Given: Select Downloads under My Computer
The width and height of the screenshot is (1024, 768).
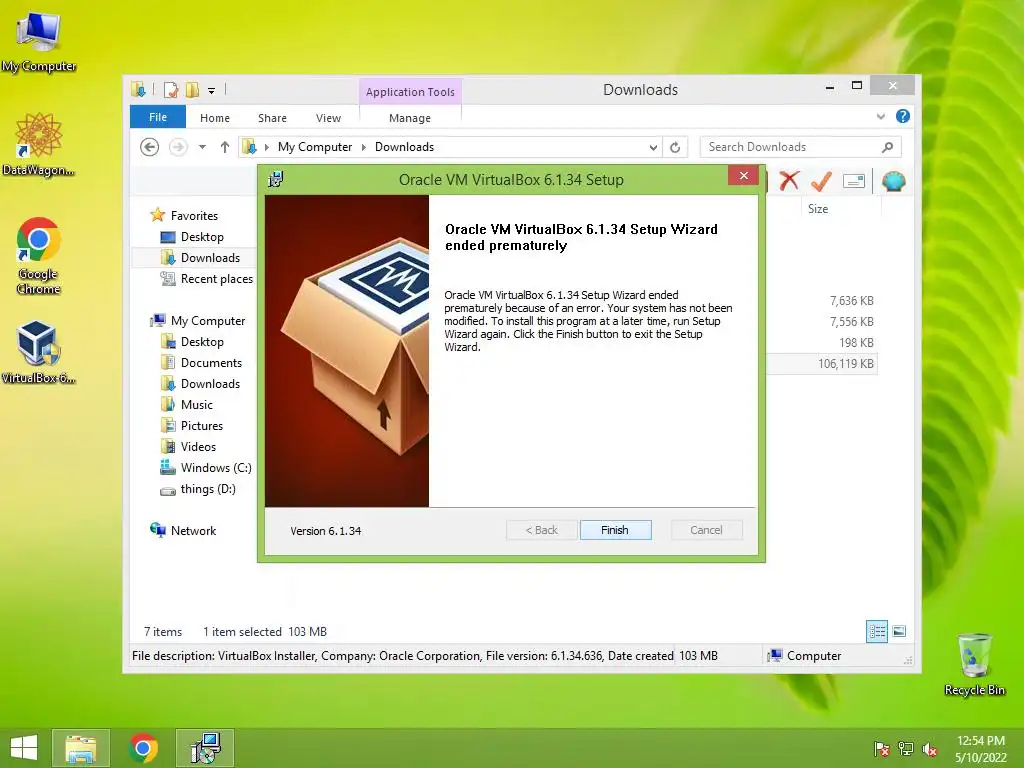Looking at the screenshot, I should click(210, 384).
